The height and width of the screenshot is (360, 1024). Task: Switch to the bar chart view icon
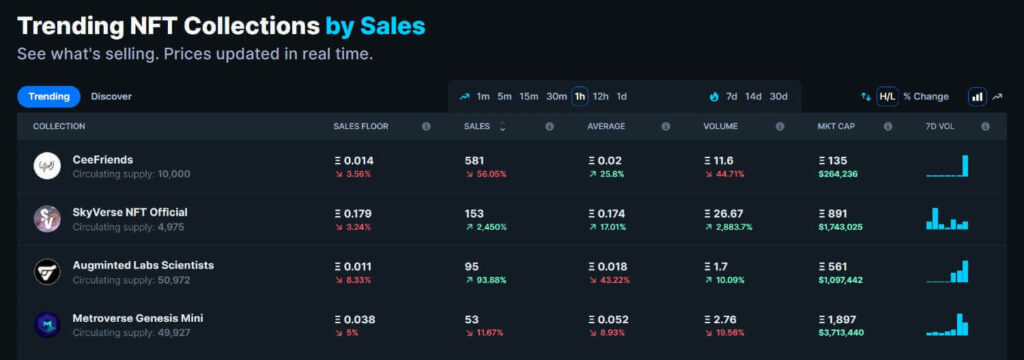(x=977, y=97)
